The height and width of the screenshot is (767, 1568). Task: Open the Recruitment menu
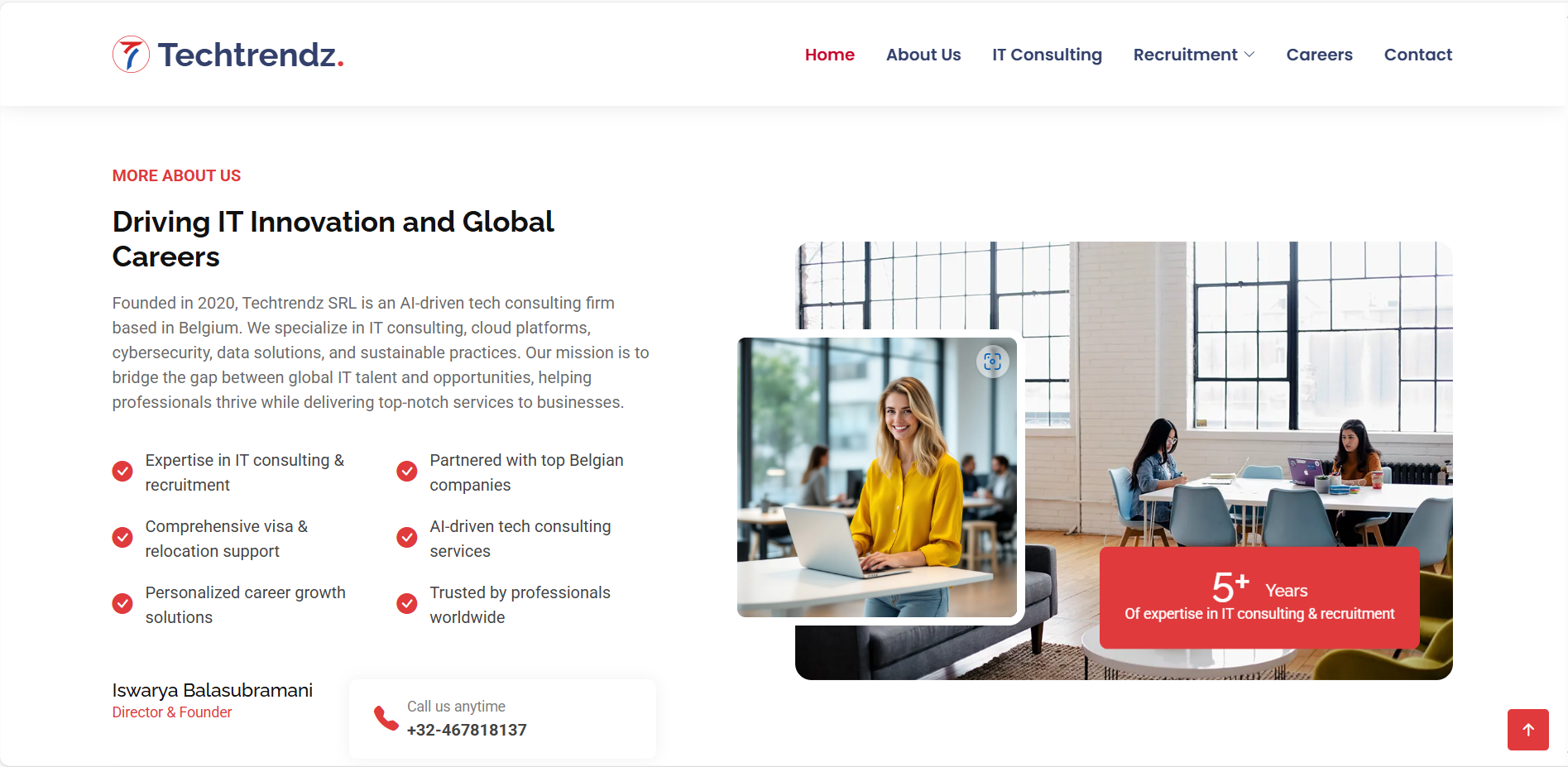tap(1185, 55)
